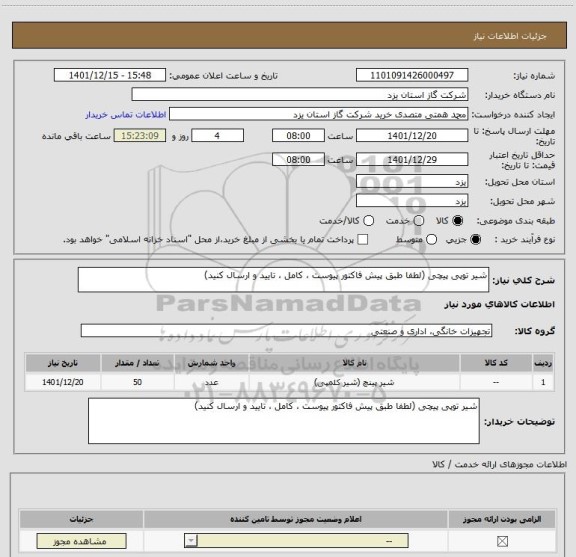Click the اعلام وضعیت مجوز column header

click(x=296, y=519)
